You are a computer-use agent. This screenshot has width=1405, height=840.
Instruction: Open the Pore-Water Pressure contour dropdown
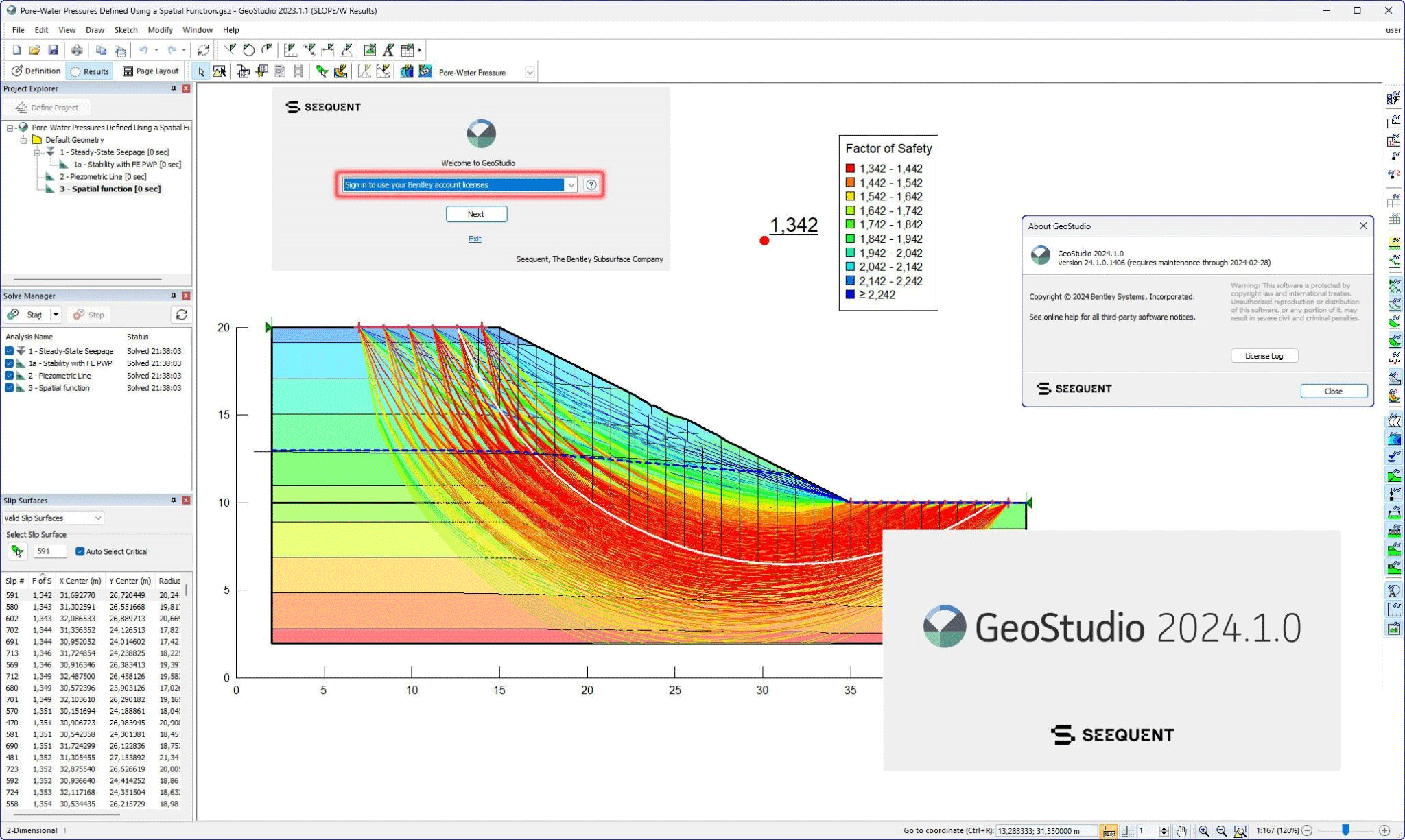click(x=530, y=72)
